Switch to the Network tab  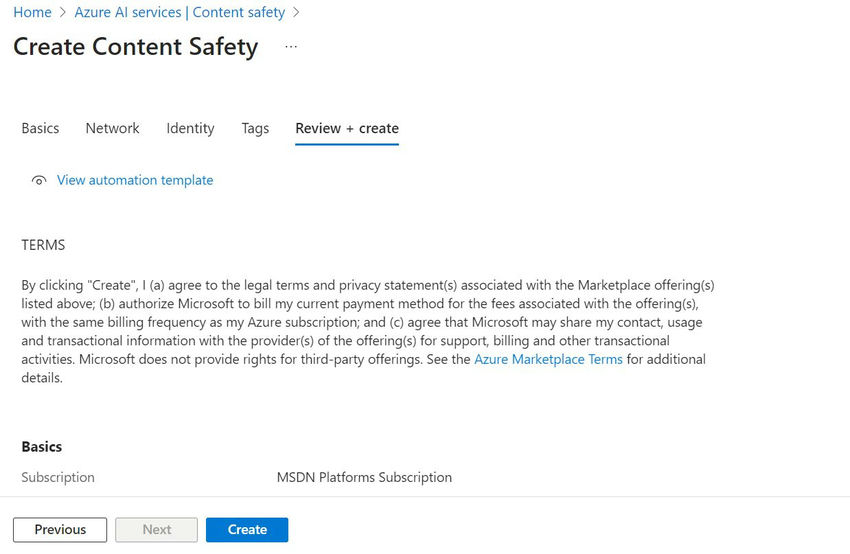click(112, 128)
